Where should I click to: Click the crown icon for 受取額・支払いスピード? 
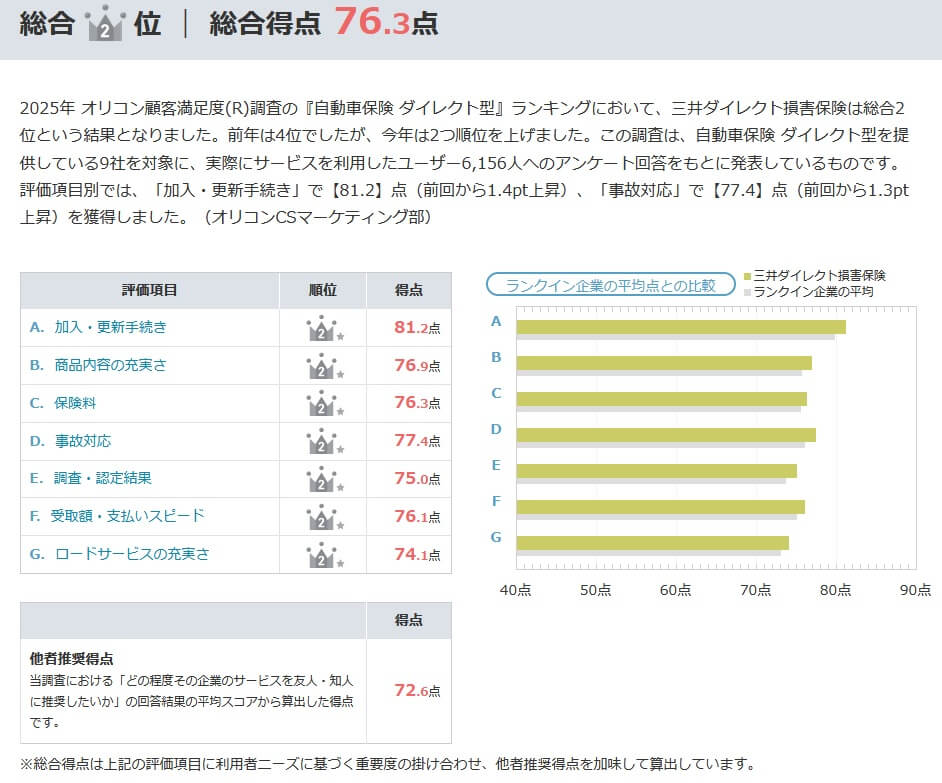point(322,517)
